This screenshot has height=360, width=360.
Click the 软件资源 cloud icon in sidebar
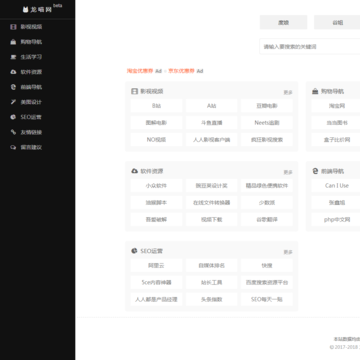(13, 72)
